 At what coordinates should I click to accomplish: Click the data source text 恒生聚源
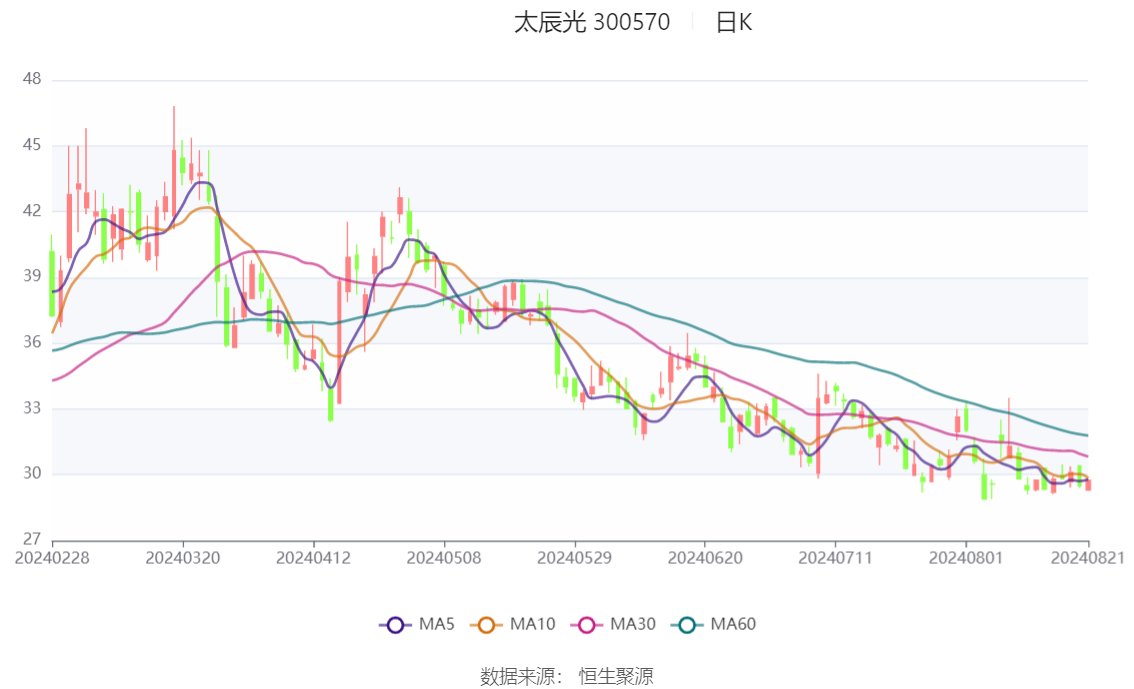point(615,677)
